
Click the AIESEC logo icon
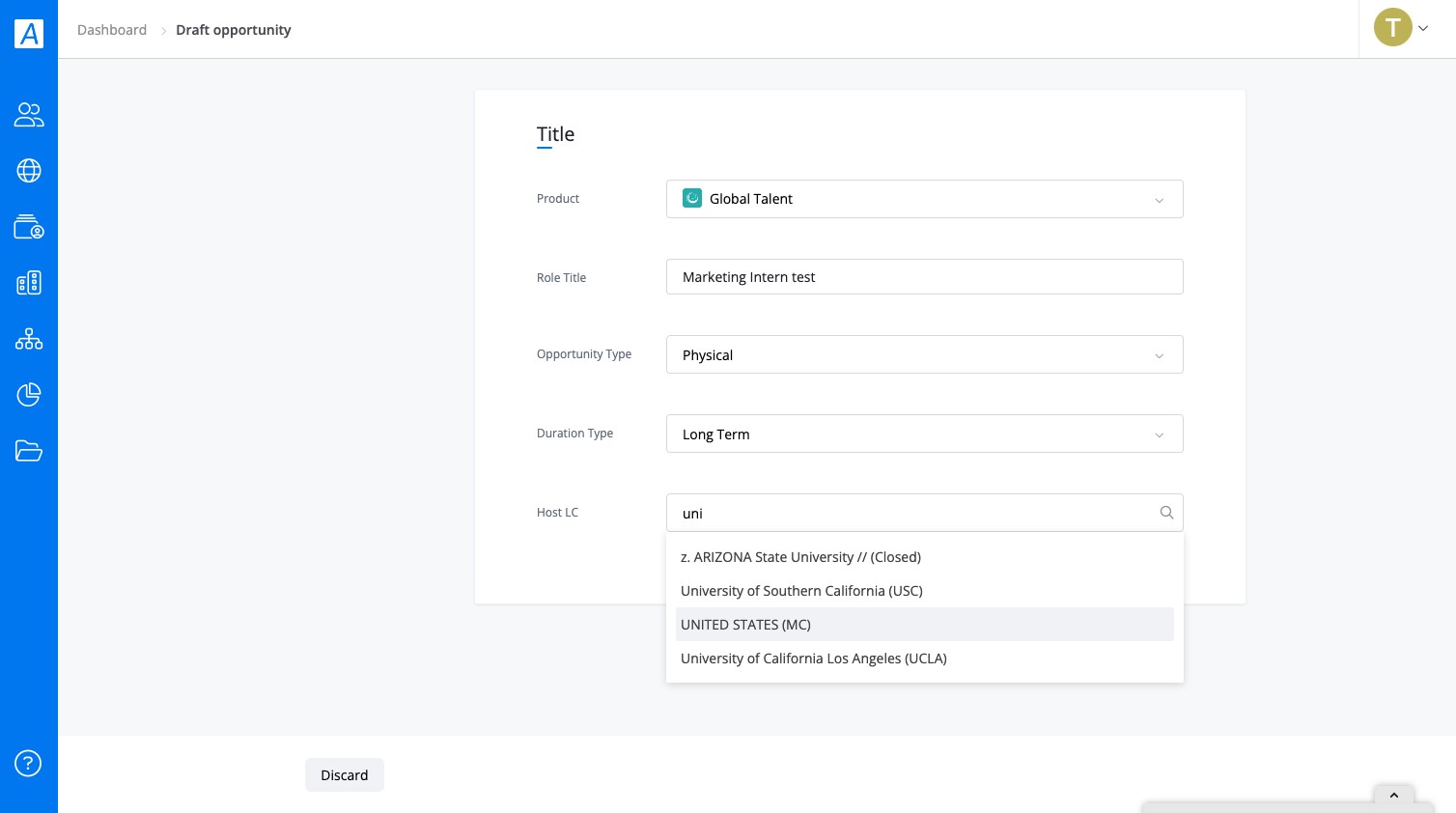(29, 33)
